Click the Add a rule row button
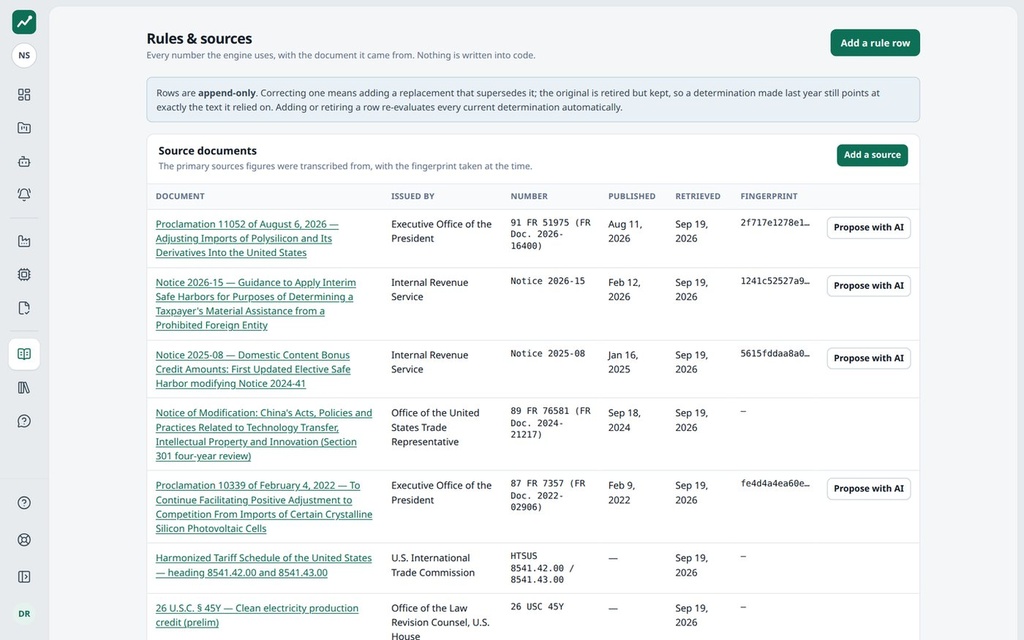The image size is (1024, 640). (875, 43)
